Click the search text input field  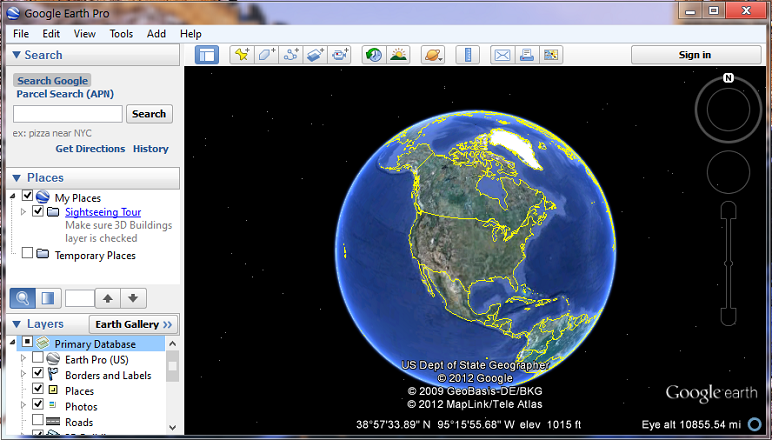pyautogui.click(x=68, y=114)
